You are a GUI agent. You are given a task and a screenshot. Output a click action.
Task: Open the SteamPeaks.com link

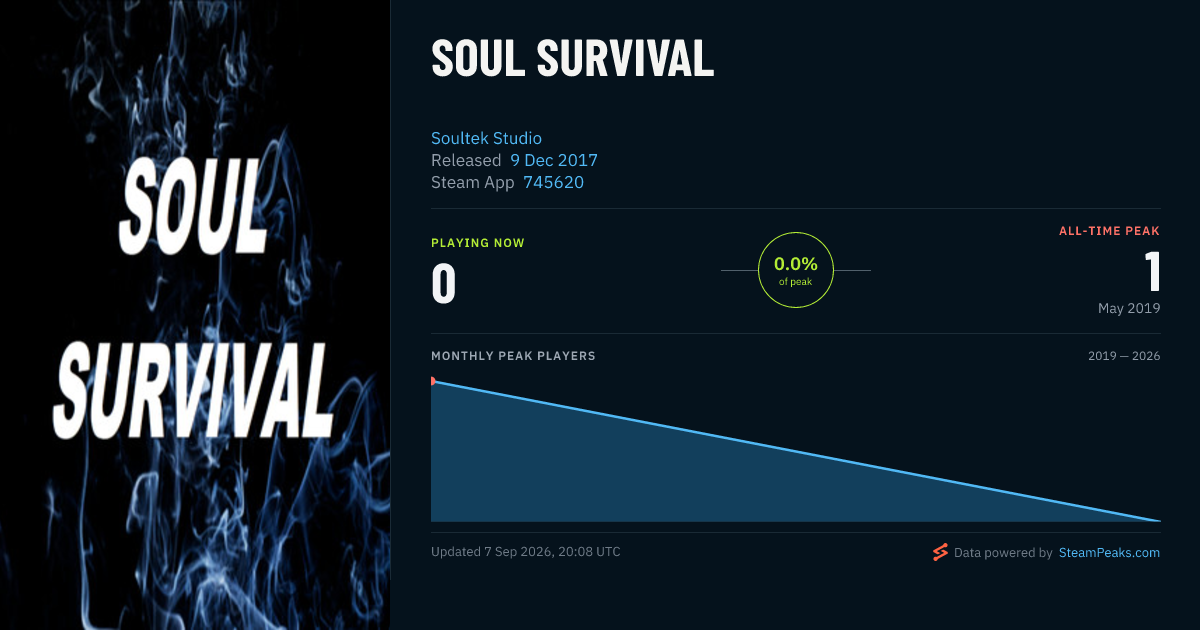coord(1109,552)
